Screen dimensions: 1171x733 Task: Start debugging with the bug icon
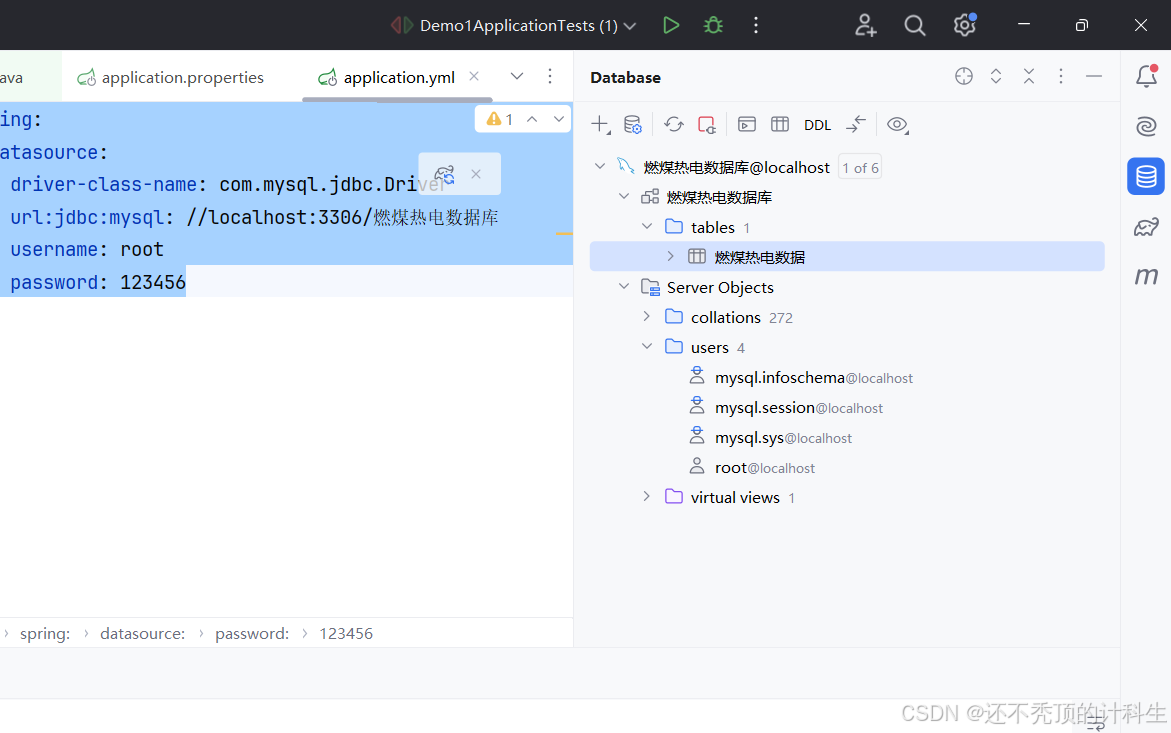713,25
